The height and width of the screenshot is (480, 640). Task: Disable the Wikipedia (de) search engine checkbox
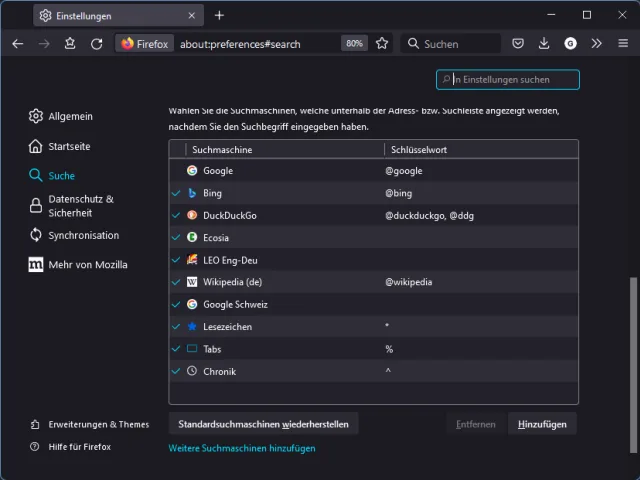(177, 282)
